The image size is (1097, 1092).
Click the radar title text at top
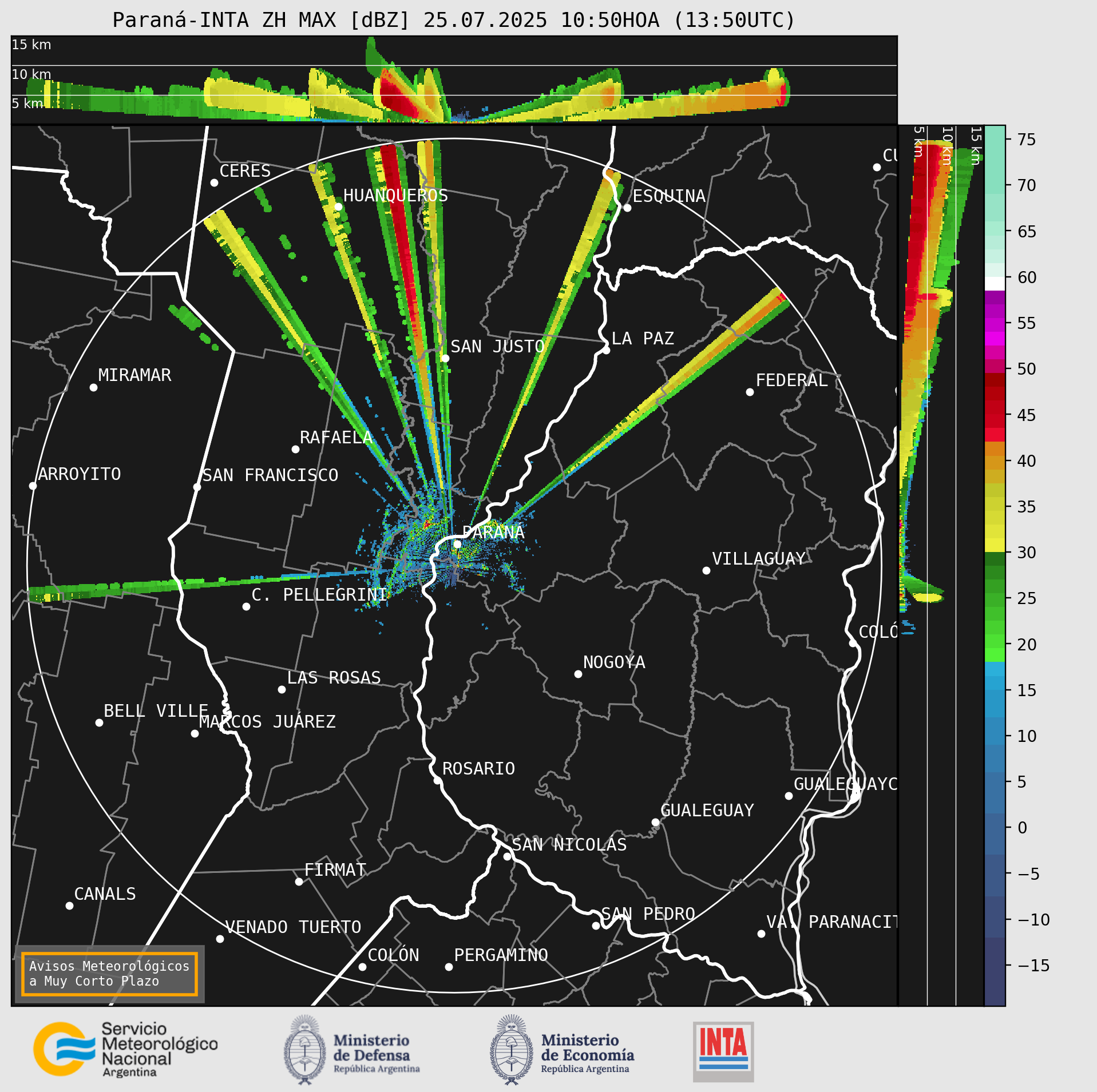[x=454, y=20]
